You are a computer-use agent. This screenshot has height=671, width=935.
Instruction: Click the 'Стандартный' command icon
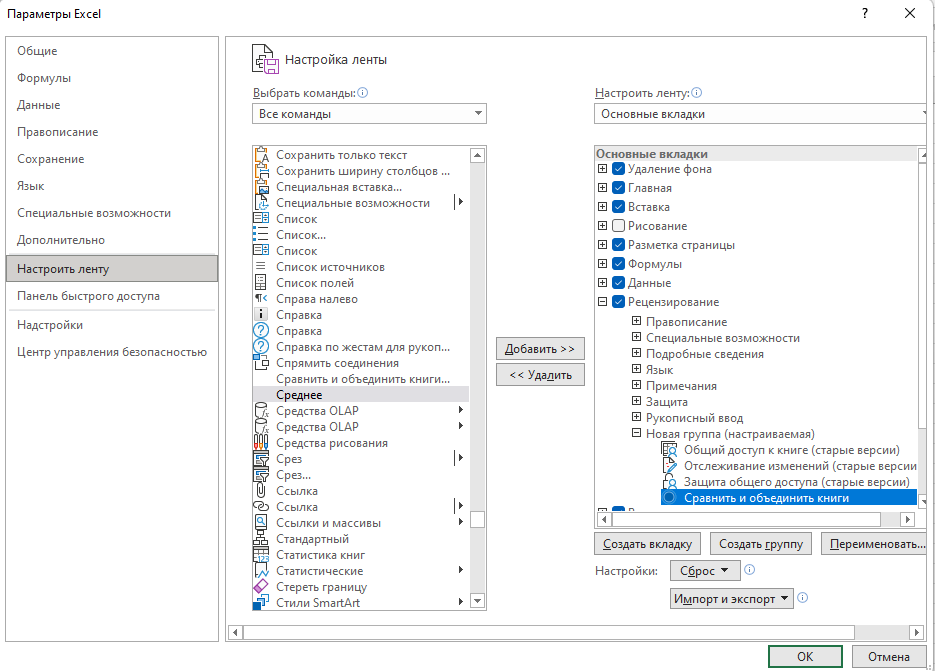pyautogui.click(x=261, y=539)
